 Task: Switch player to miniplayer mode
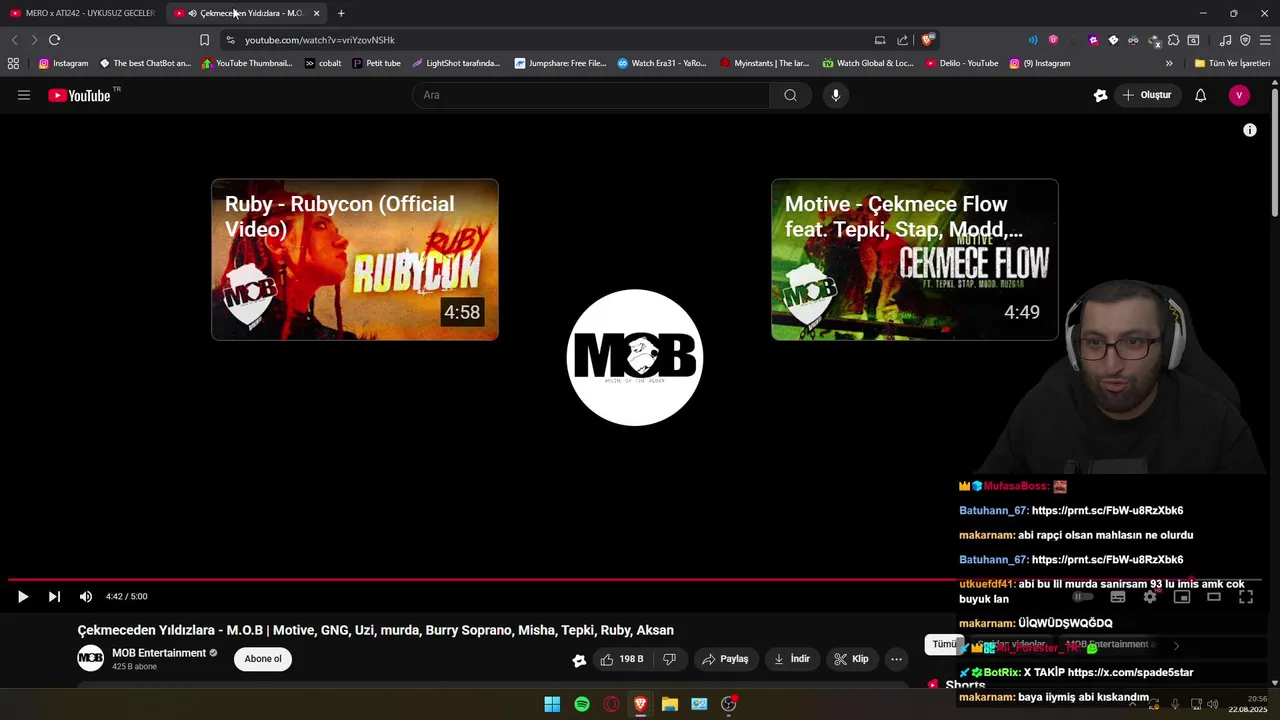[1182, 596]
